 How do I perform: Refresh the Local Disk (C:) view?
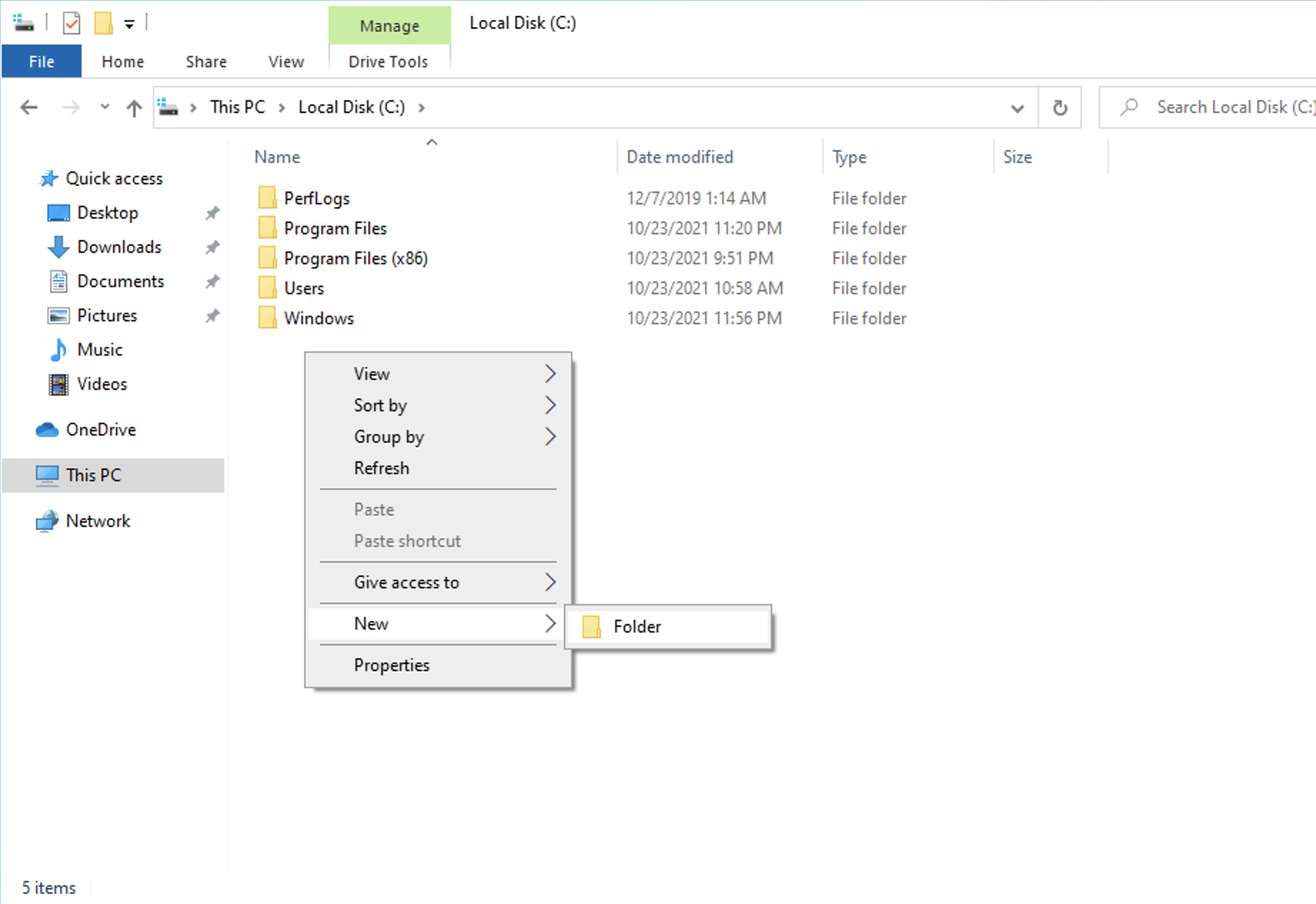pos(1060,108)
